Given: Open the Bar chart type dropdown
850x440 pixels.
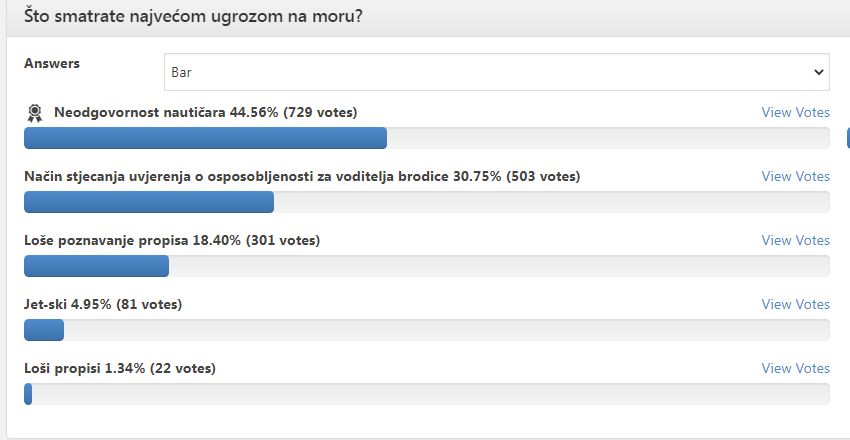Looking at the screenshot, I should (x=497, y=72).
